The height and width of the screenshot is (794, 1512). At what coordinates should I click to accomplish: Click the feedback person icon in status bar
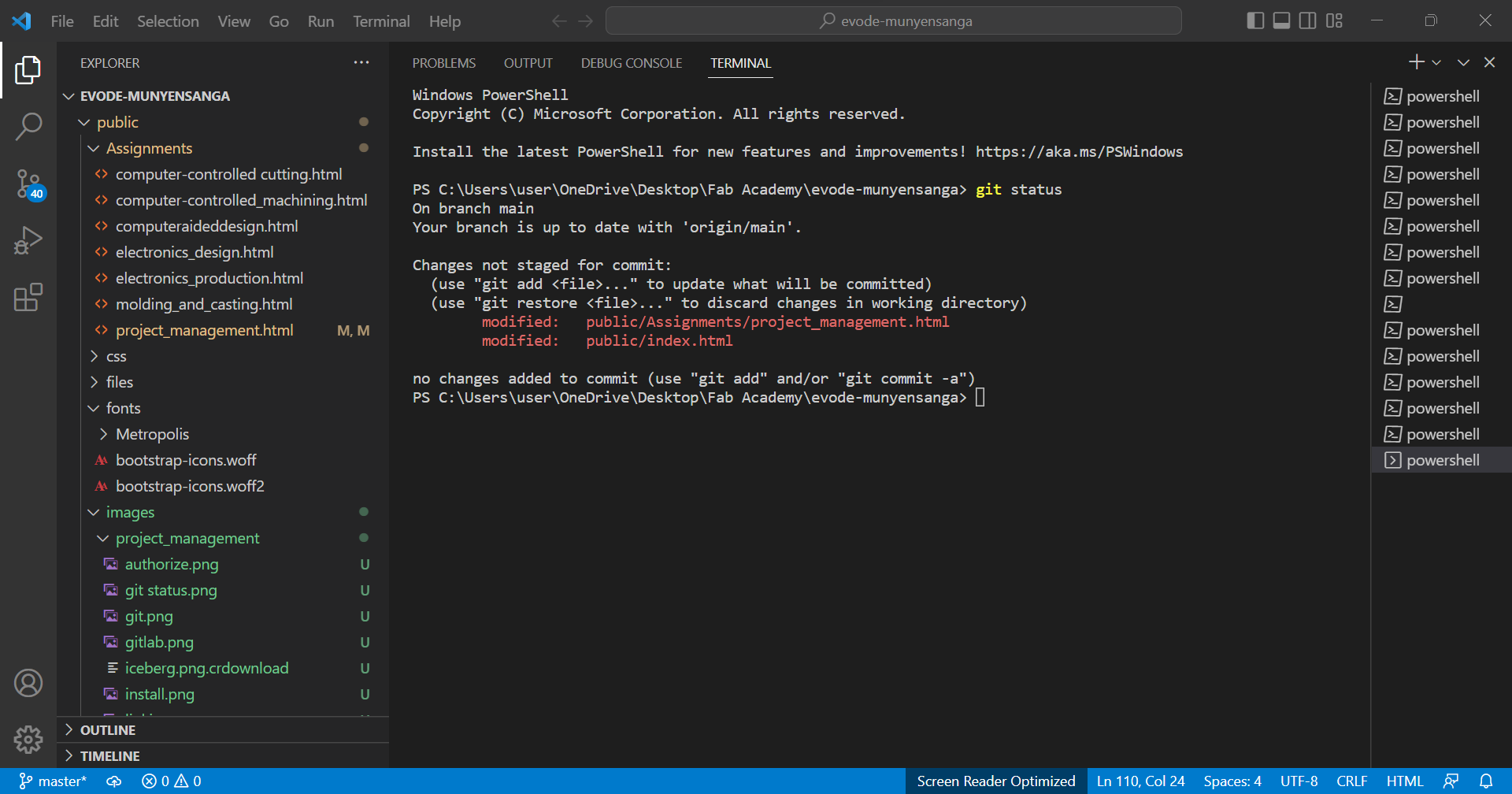click(1451, 781)
